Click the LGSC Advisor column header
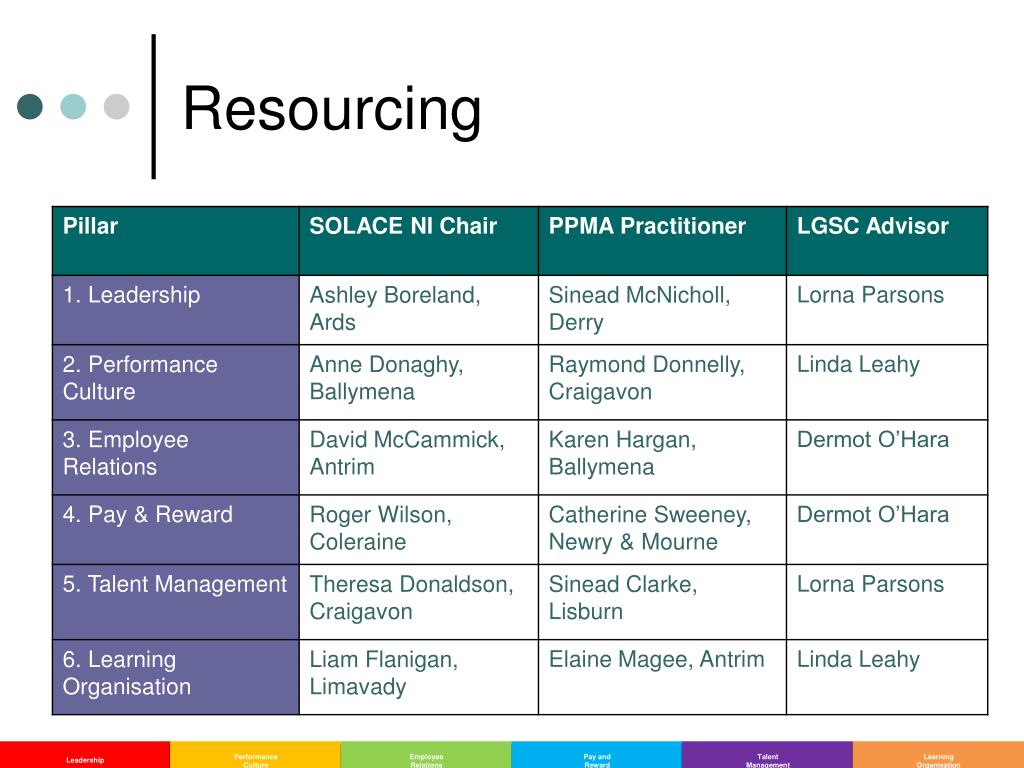The image size is (1024, 768). pyautogui.click(x=887, y=241)
